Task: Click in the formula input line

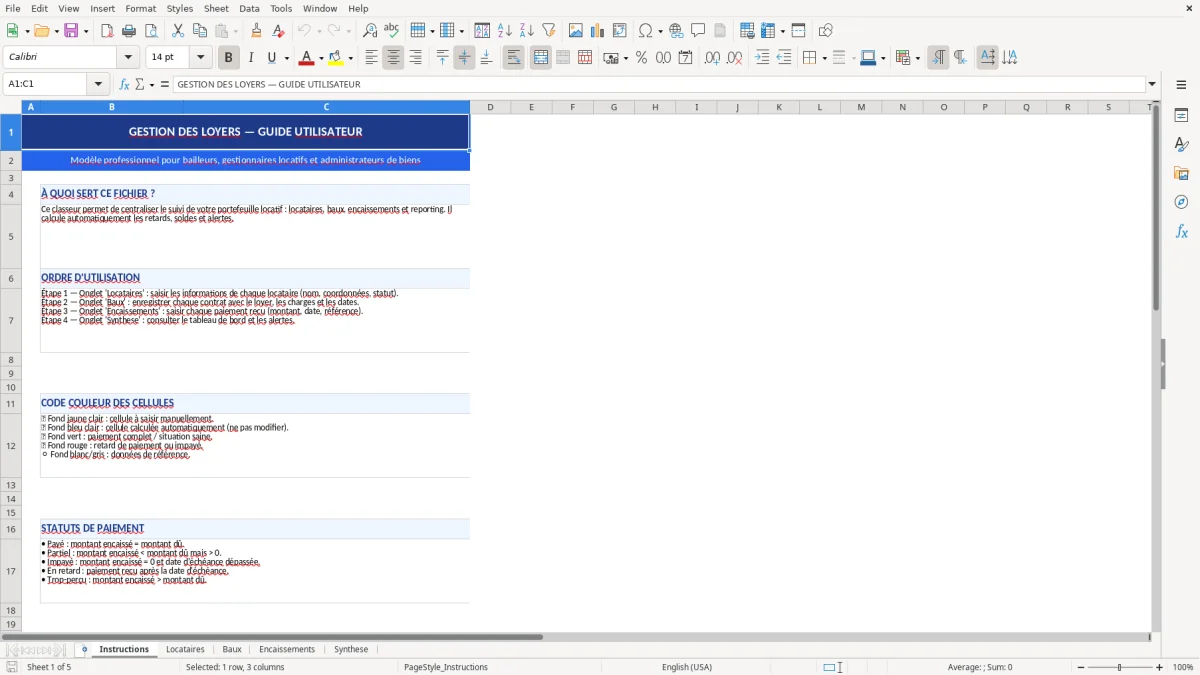Action: (x=659, y=84)
